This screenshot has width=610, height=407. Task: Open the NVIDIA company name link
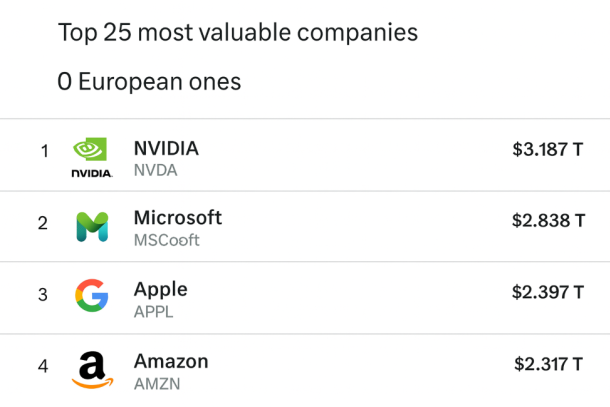tap(166, 148)
